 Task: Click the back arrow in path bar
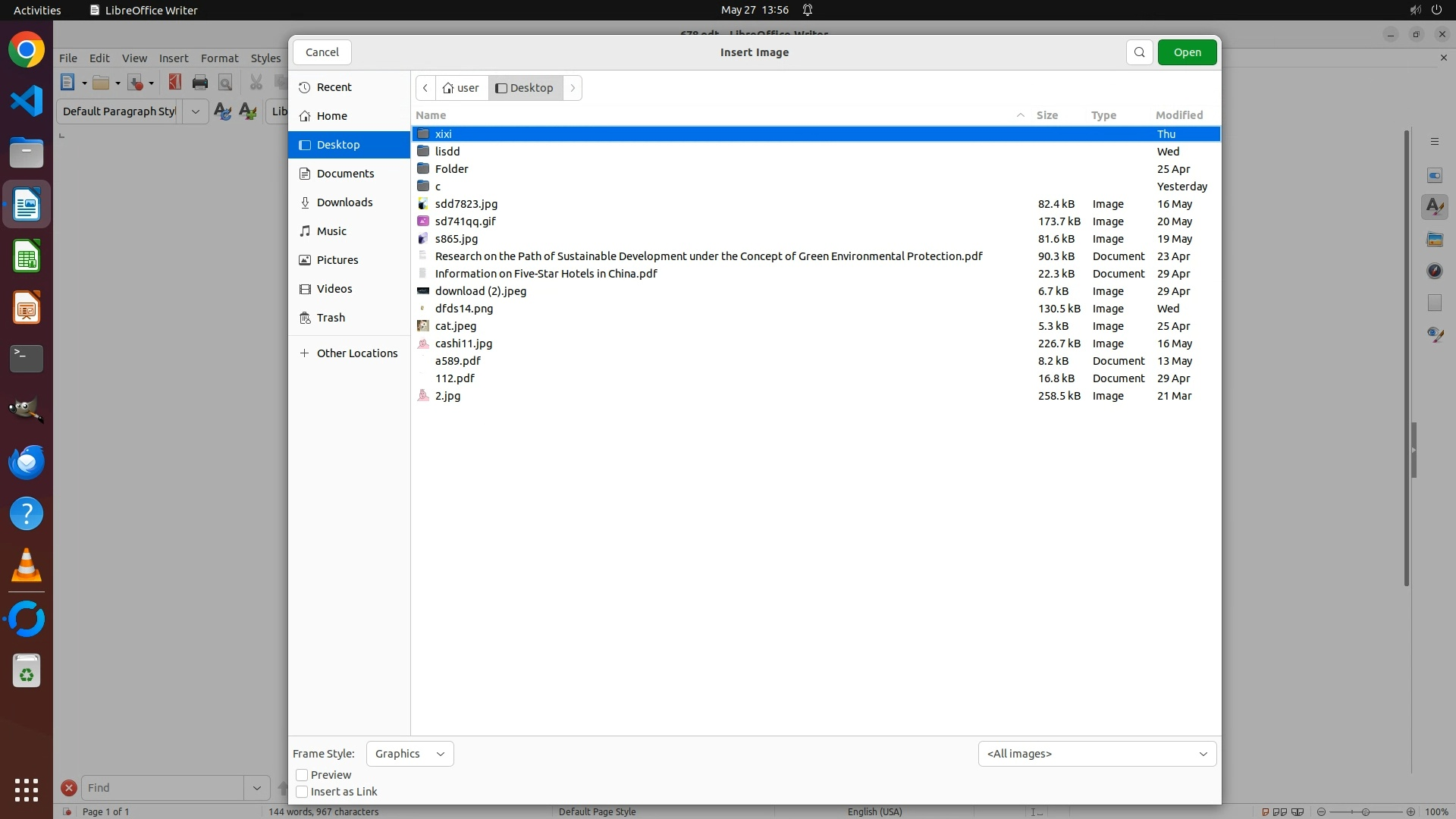(425, 88)
